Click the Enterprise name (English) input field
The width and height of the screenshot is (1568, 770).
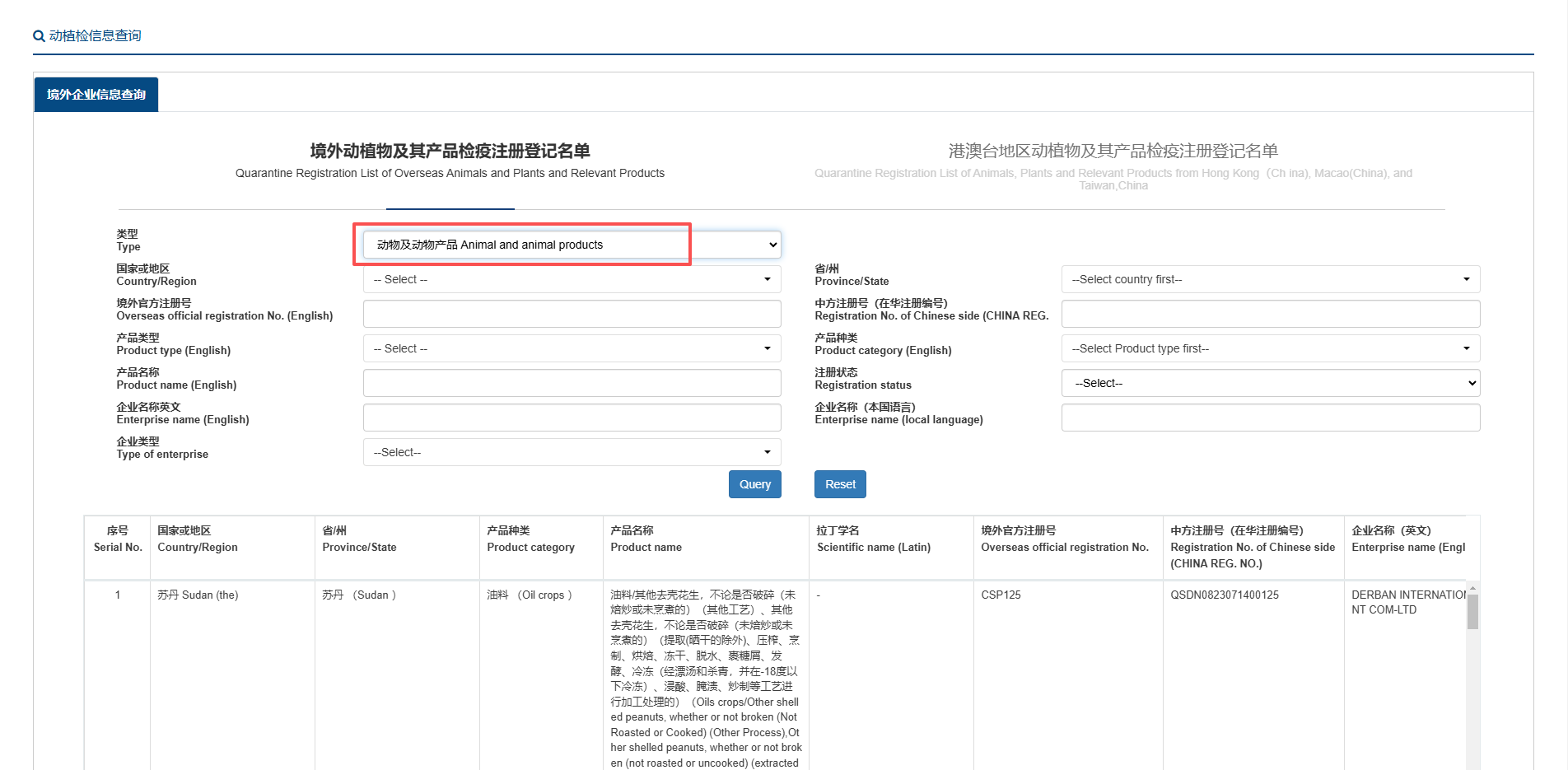tap(572, 418)
